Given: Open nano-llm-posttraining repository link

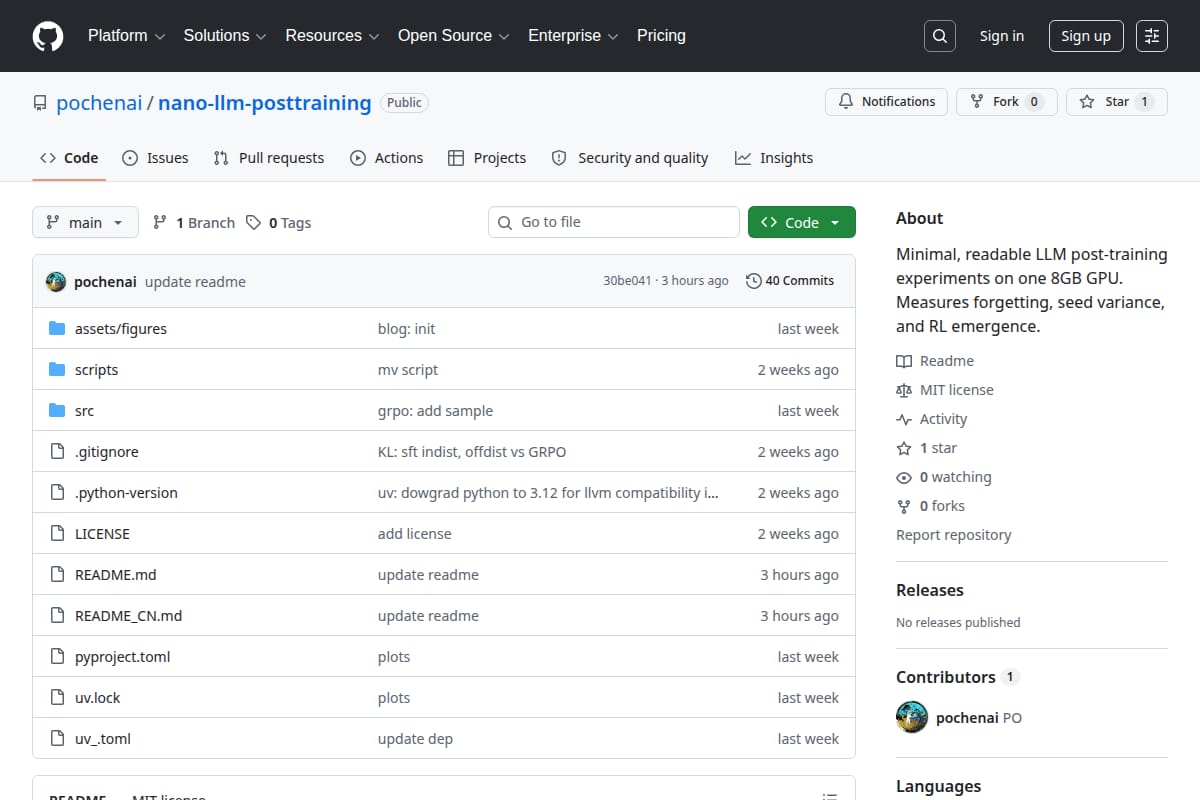Looking at the screenshot, I should [265, 103].
